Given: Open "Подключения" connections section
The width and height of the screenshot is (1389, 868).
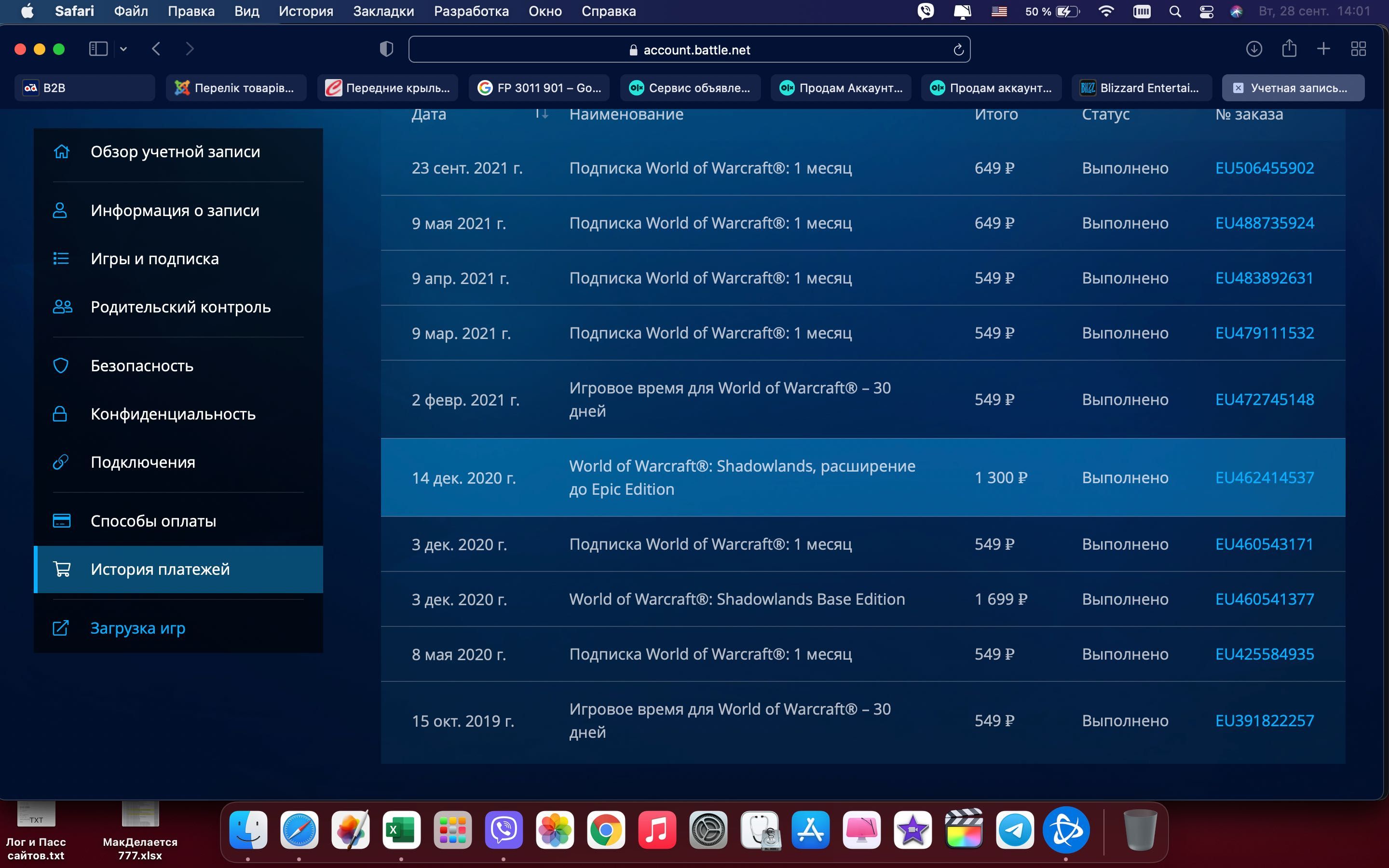Looking at the screenshot, I should (178, 462).
